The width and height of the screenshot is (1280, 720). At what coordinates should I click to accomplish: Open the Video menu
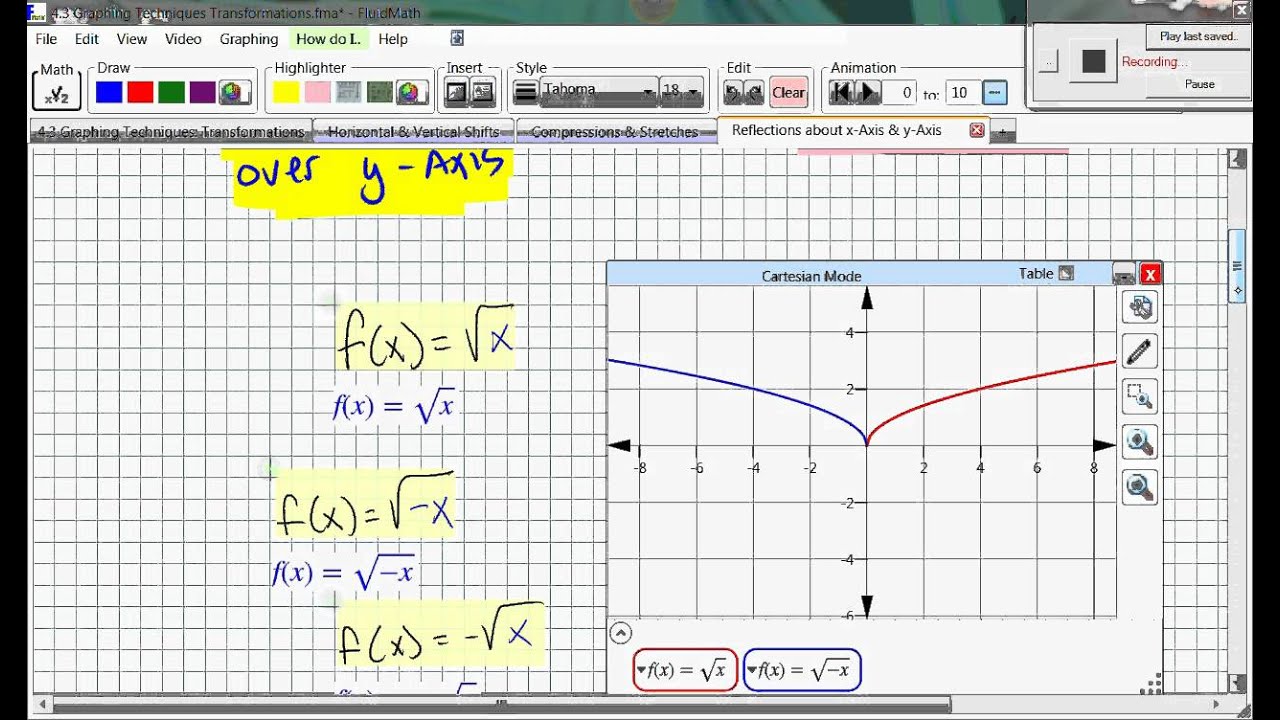(x=183, y=39)
